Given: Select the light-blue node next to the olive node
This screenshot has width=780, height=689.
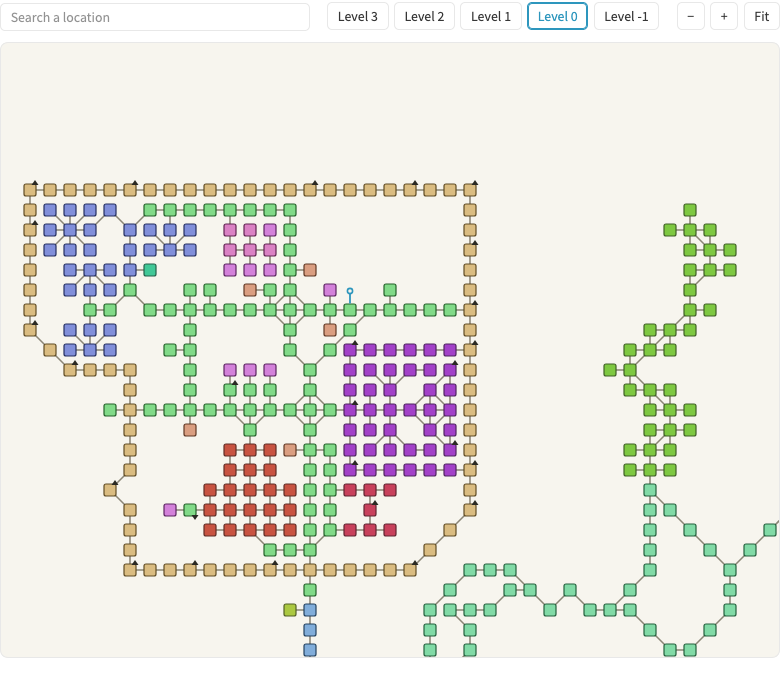Looking at the screenshot, I should click(310, 610).
